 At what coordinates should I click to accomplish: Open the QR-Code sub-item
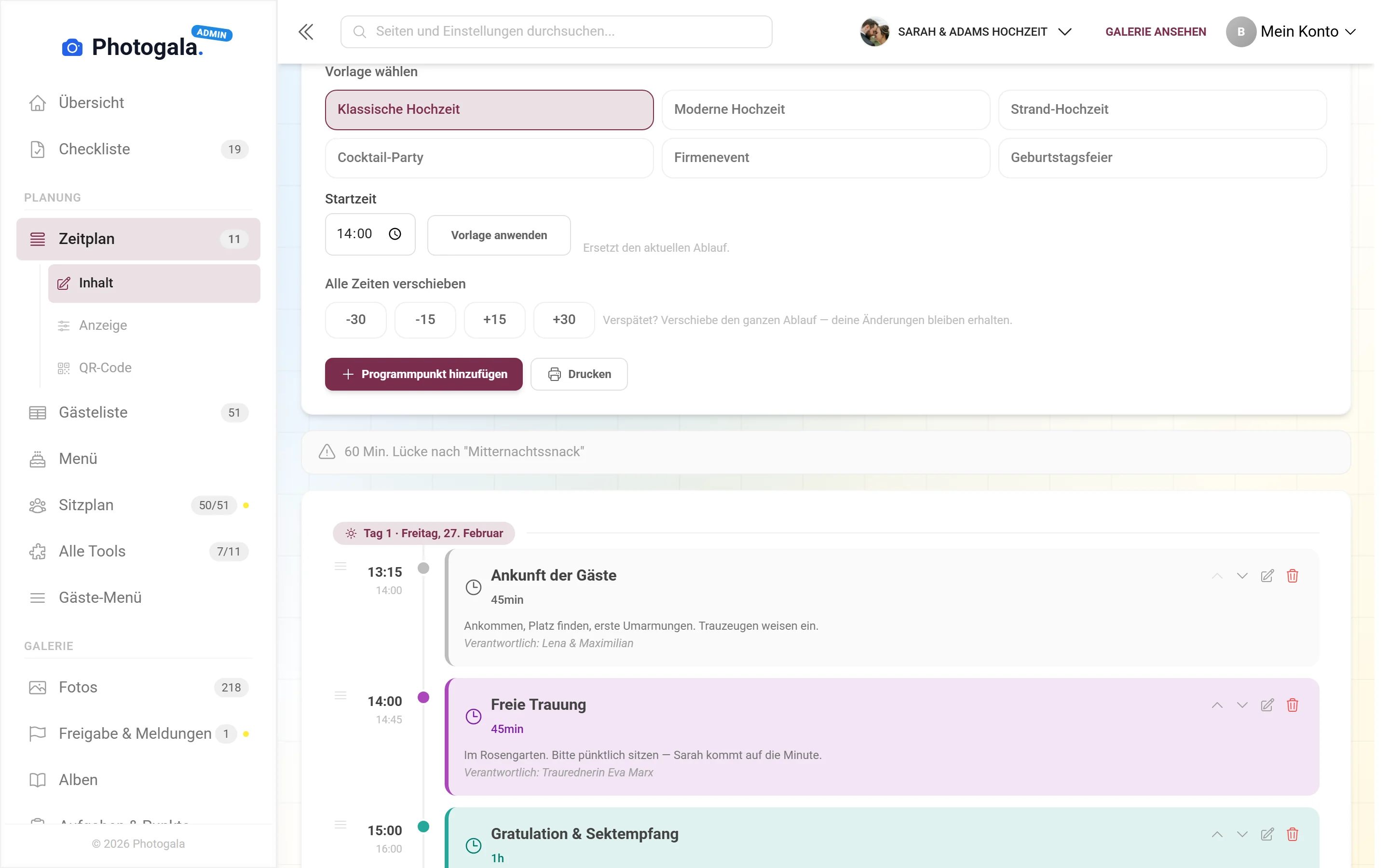(x=154, y=368)
